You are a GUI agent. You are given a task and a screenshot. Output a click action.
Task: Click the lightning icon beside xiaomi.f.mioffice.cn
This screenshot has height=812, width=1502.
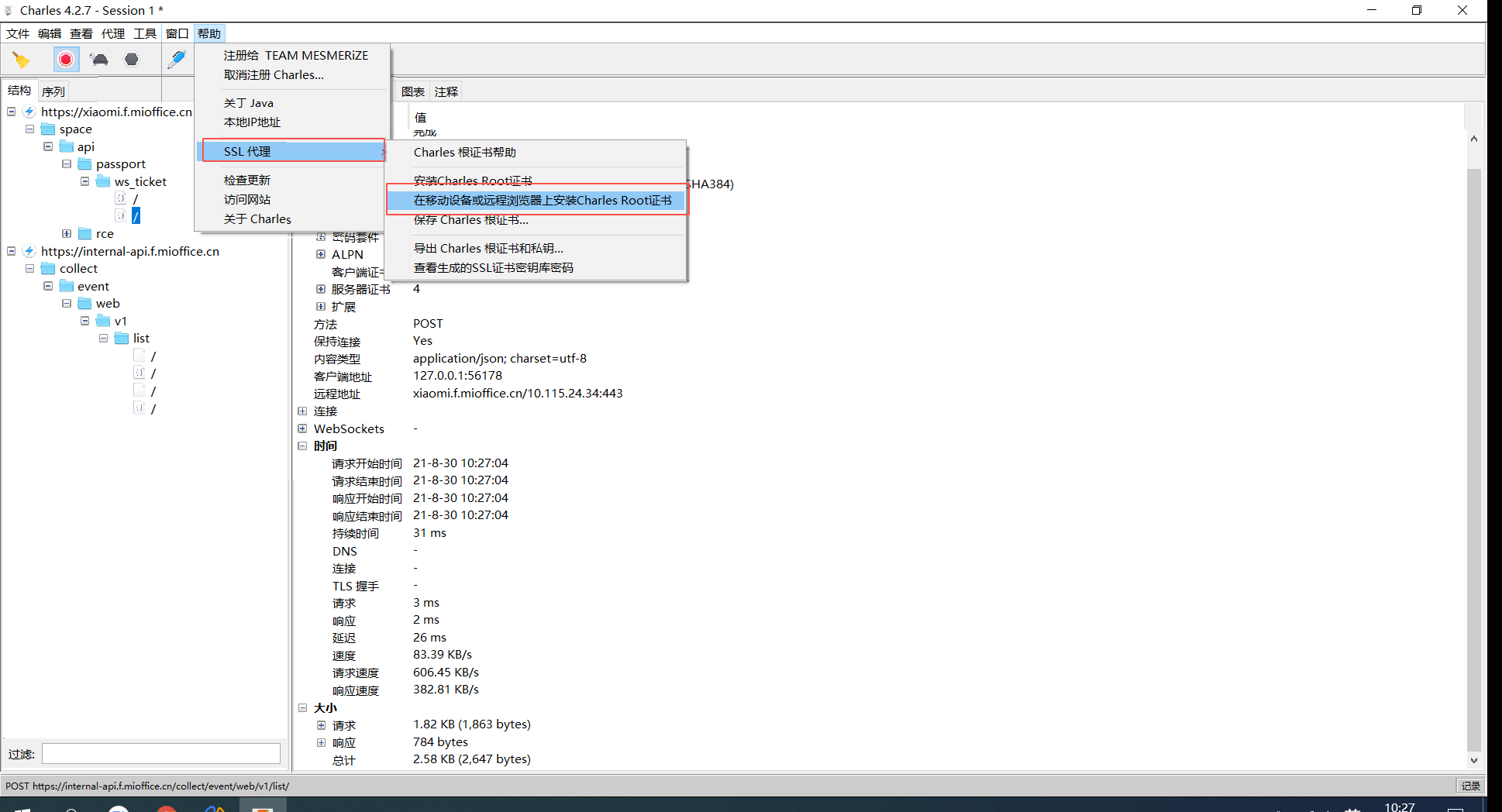[29, 112]
